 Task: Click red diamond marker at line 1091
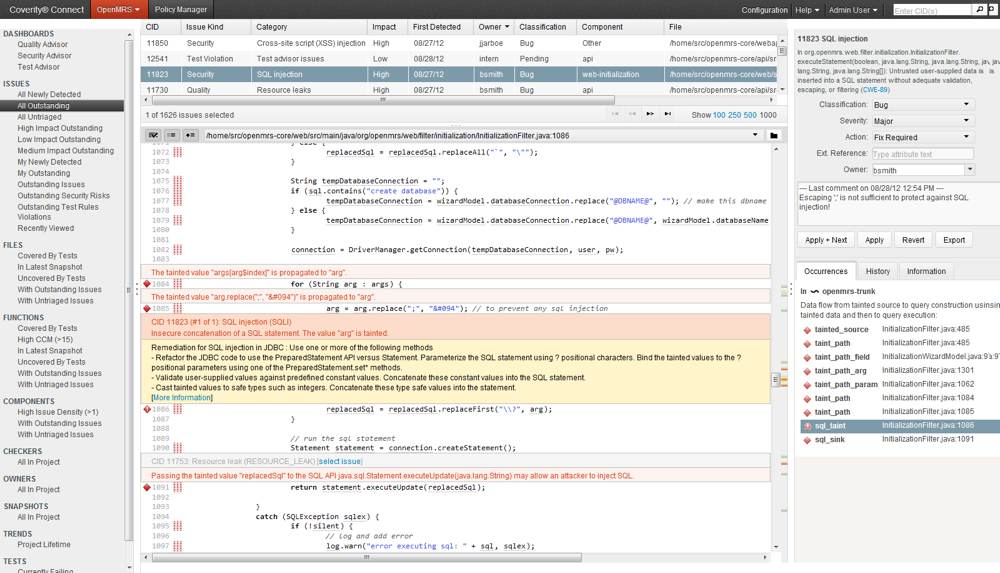click(x=147, y=488)
